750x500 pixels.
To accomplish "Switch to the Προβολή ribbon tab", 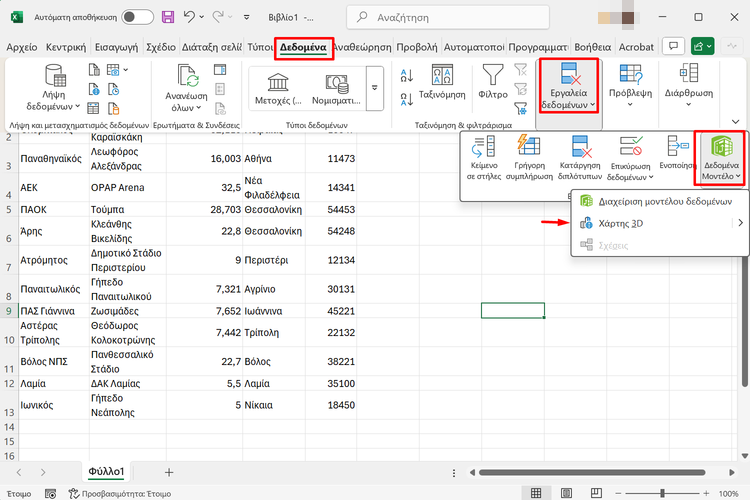I will [417, 47].
